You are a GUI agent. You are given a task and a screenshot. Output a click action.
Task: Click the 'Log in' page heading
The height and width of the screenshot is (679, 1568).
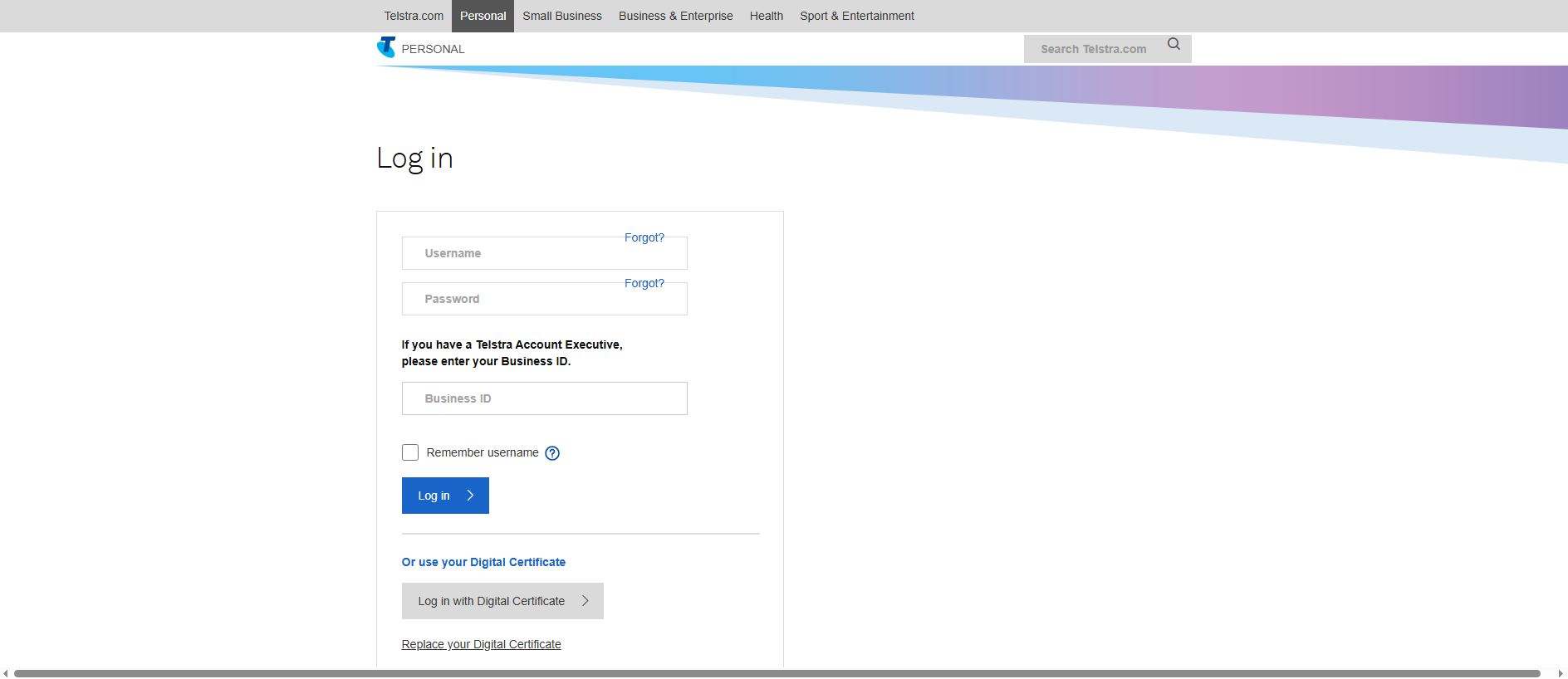tap(414, 159)
